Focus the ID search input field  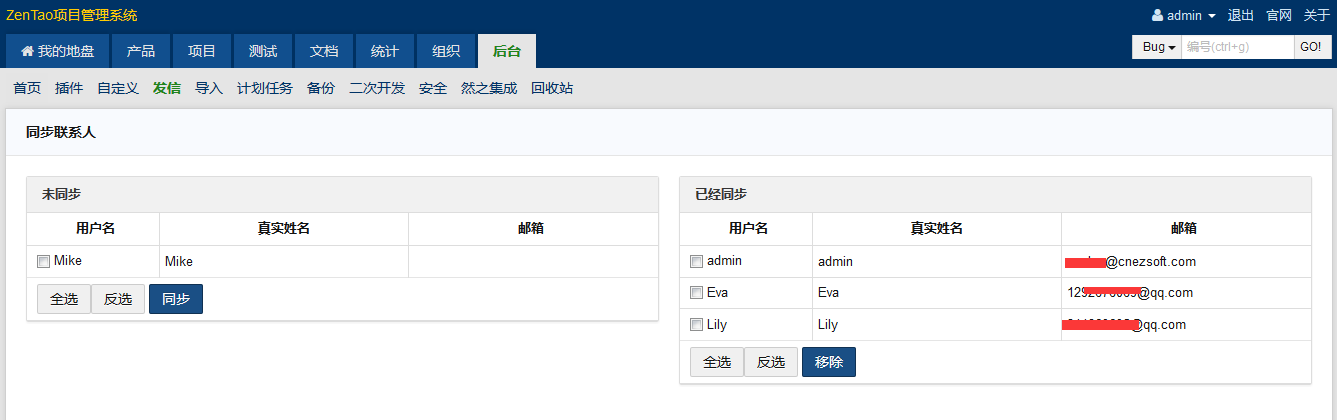(1237, 47)
